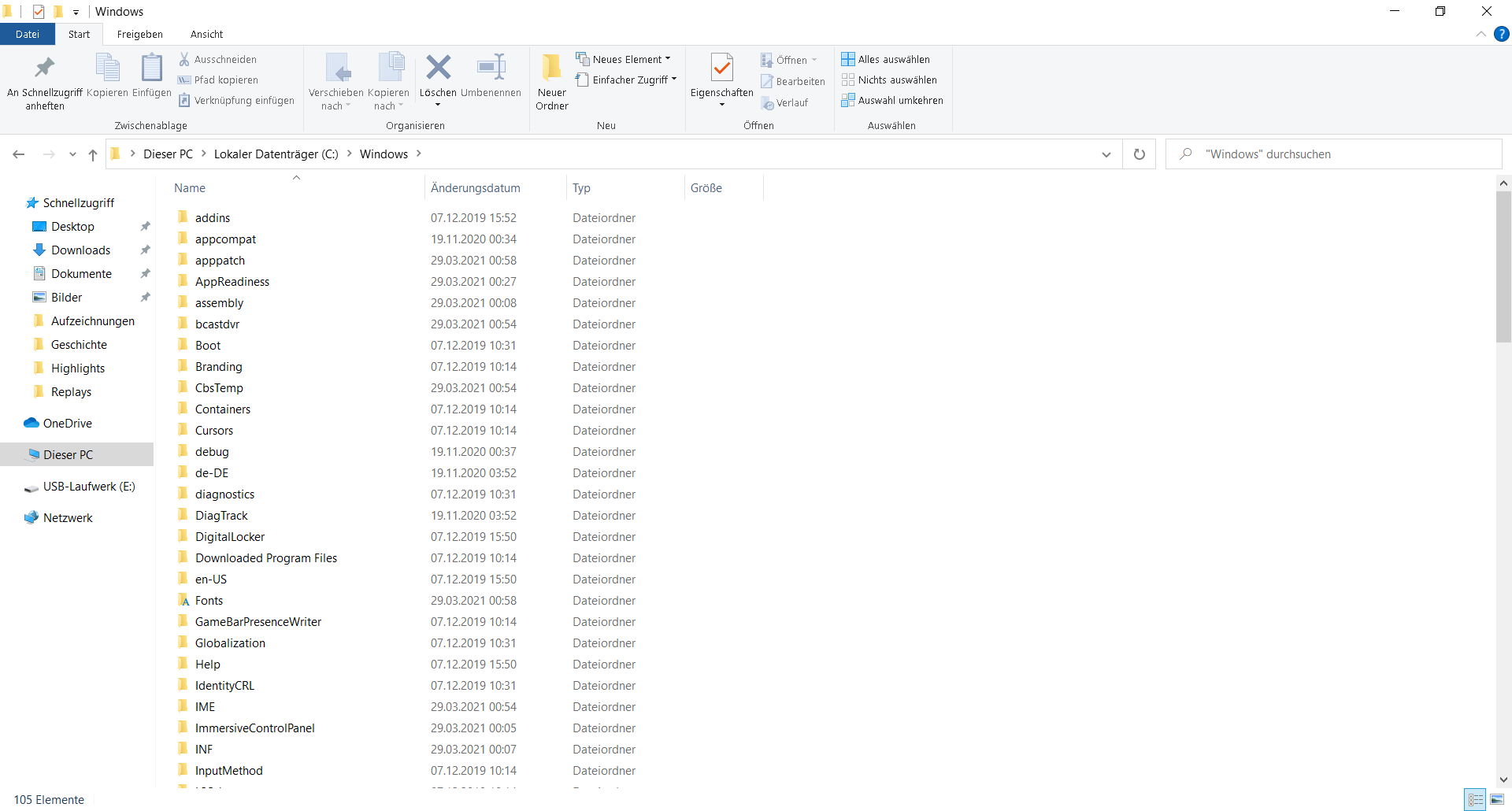Click Bearbeiten in the Öffnen group
The width and height of the screenshot is (1512, 811).
pos(793,81)
